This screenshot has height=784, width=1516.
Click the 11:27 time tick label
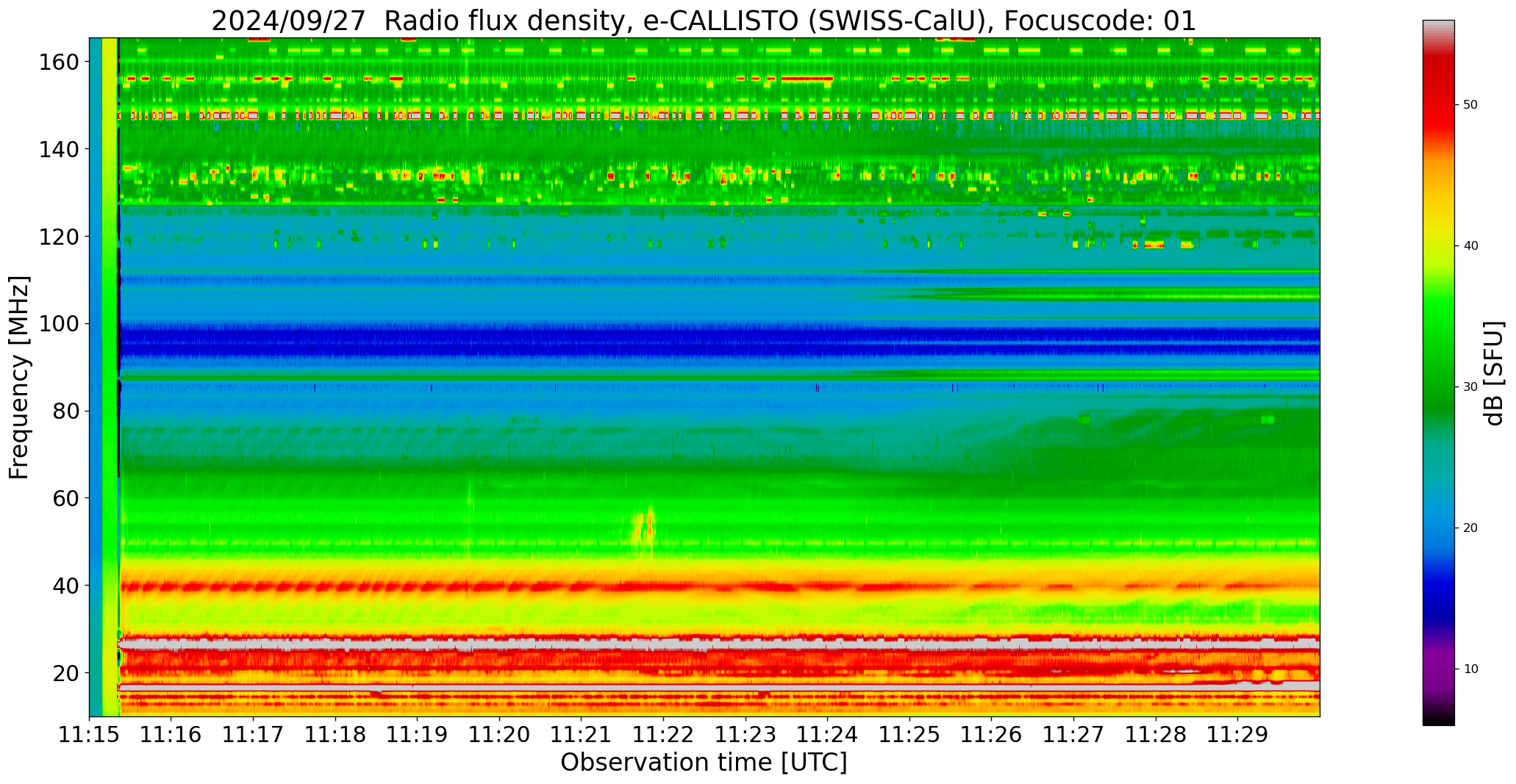[x=1073, y=735]
